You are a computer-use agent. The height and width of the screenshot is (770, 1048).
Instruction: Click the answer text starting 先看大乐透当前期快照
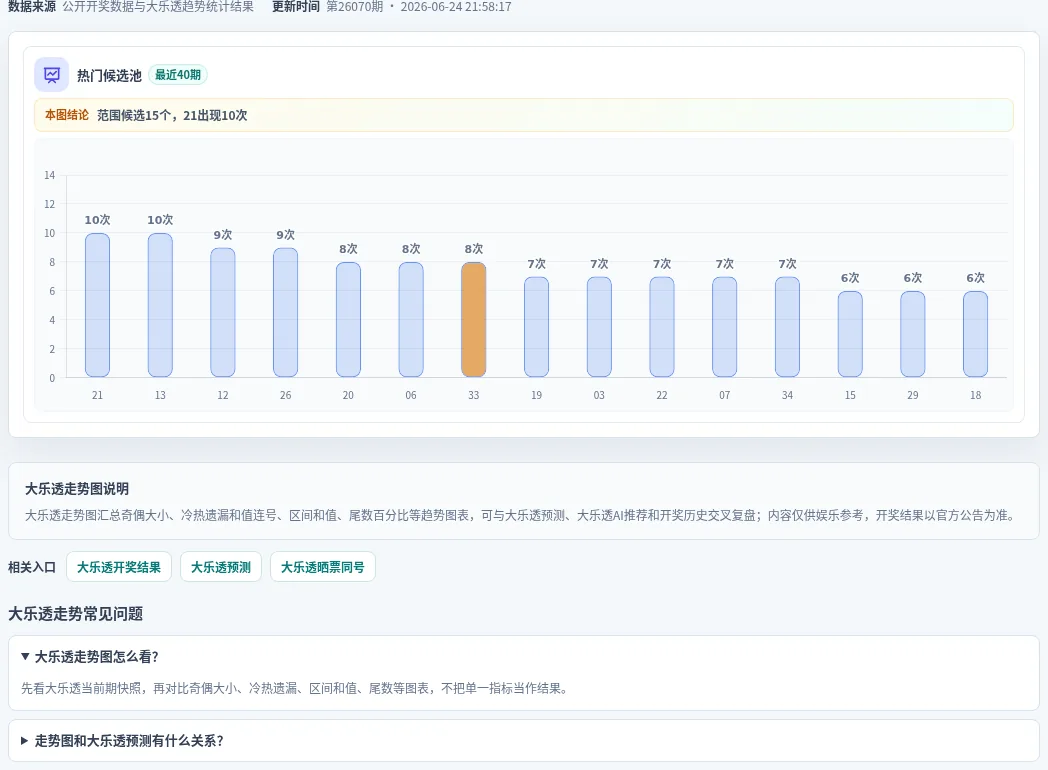tap(295, 688)
